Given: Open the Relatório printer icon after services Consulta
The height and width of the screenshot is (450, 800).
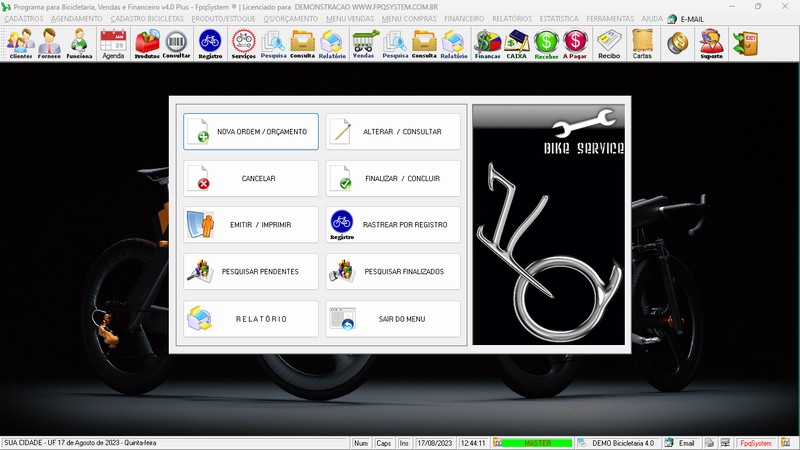Looking at the screenshot, I should [332, 44].
